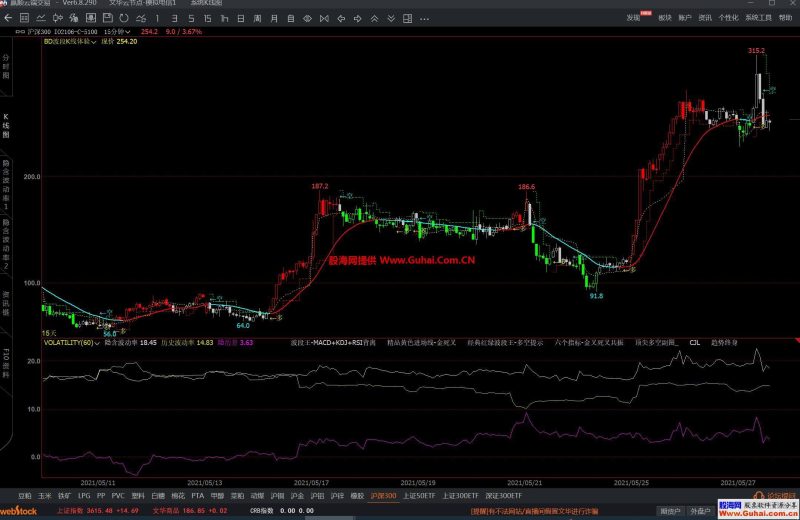Viewport: 800px width, 520px height.
Task: Select the 上证300ETF bottom tab
Action: [460, 496]
